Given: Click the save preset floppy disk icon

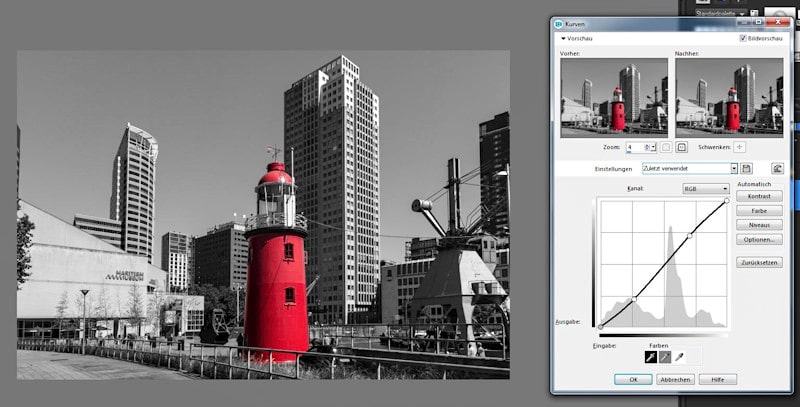Looking at the screenshot, I should tap(746, 169).
